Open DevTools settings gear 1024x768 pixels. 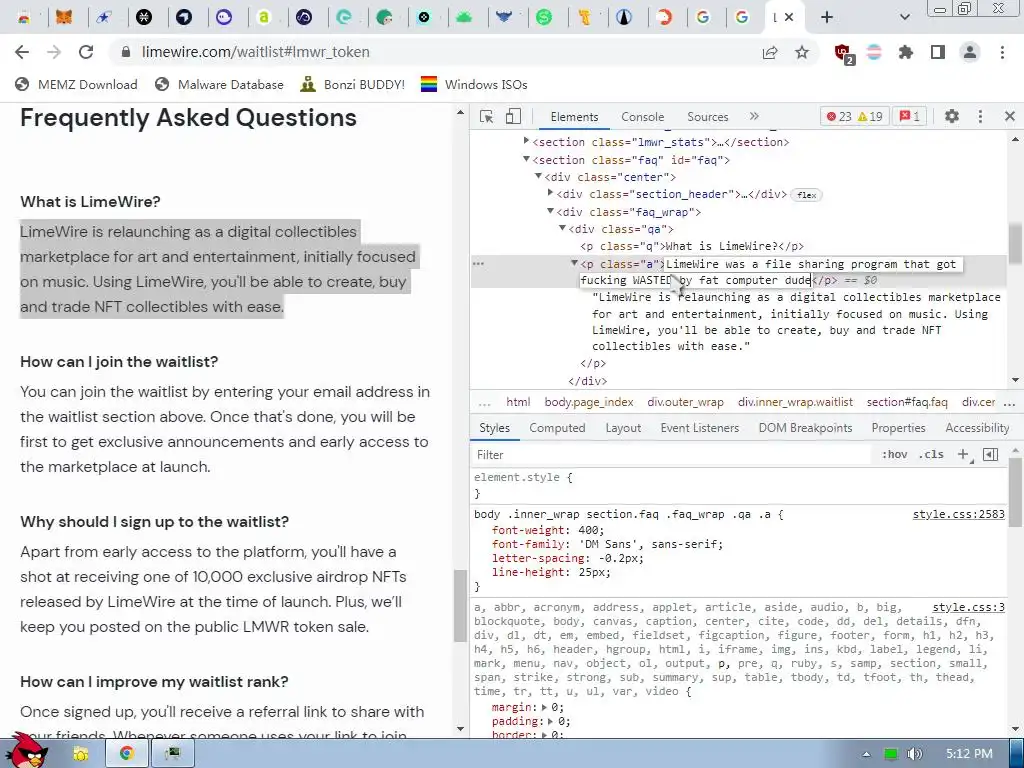952,116
